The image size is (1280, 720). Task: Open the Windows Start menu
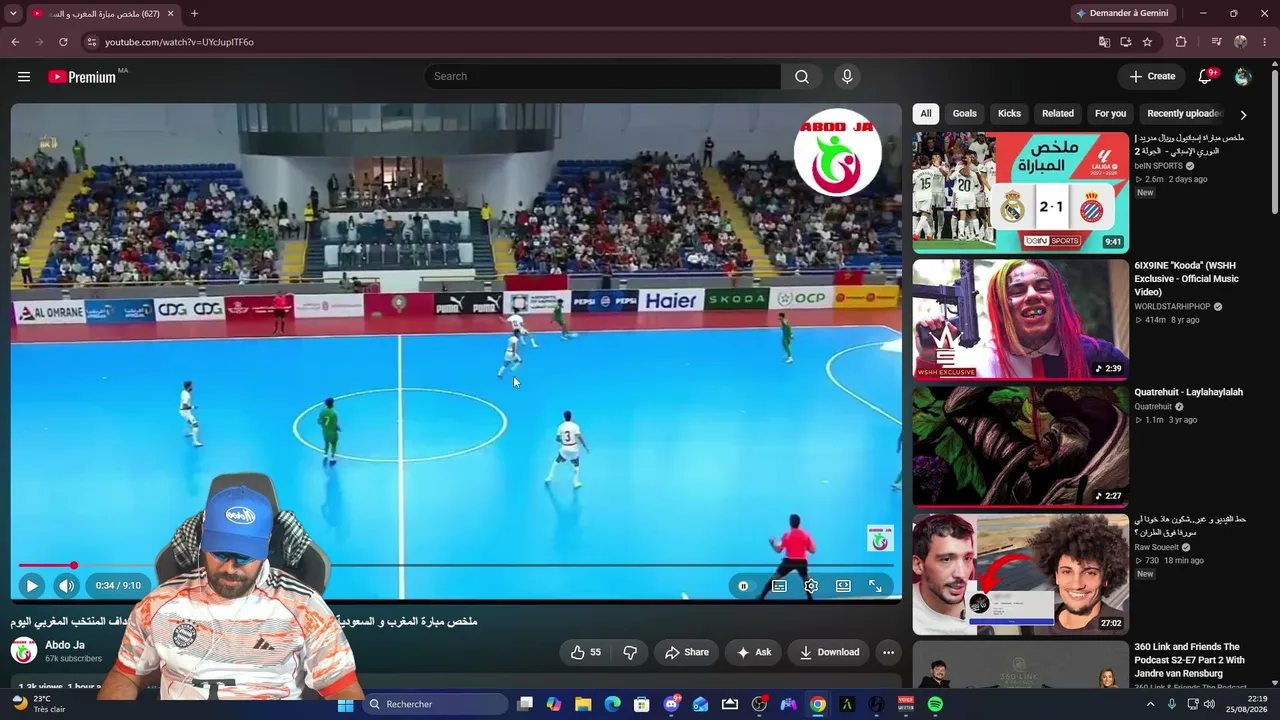point(345,705)
